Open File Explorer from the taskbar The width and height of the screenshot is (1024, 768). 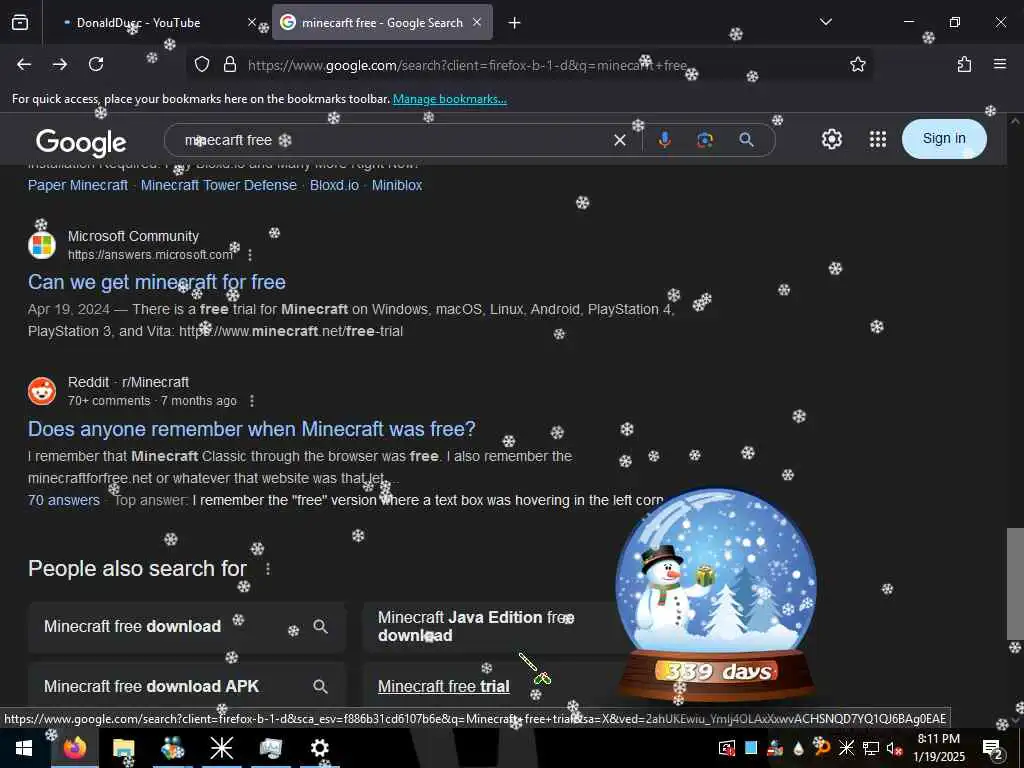click(x=123, y=748)
